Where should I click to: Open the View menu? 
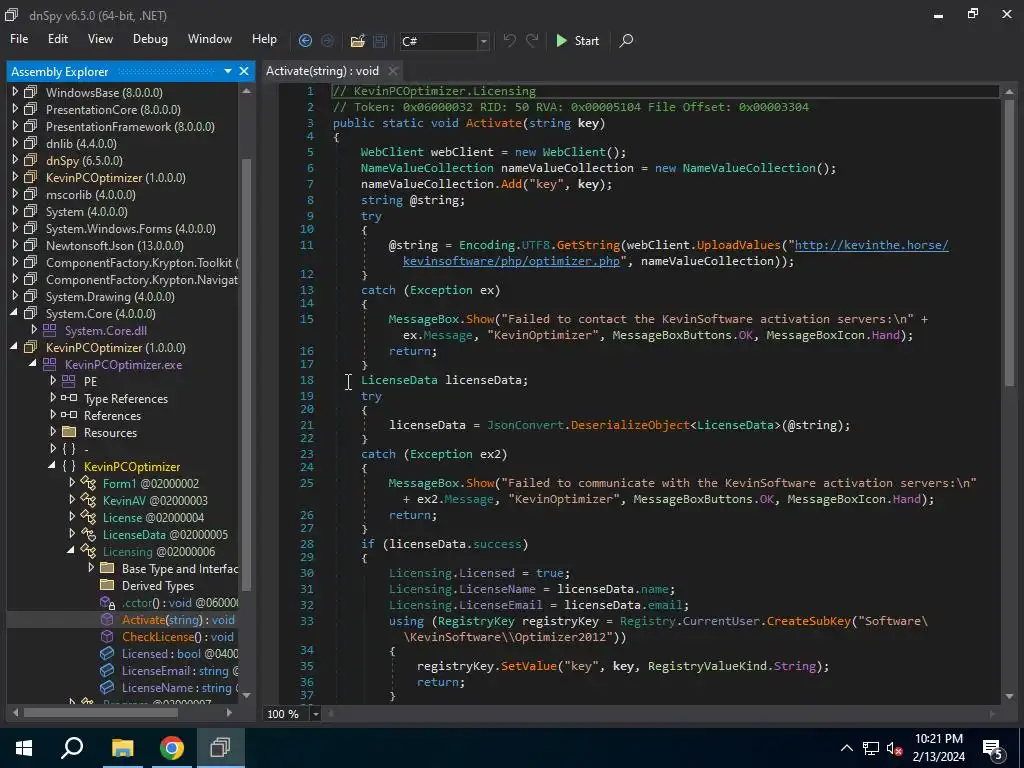tap(100, 39)
